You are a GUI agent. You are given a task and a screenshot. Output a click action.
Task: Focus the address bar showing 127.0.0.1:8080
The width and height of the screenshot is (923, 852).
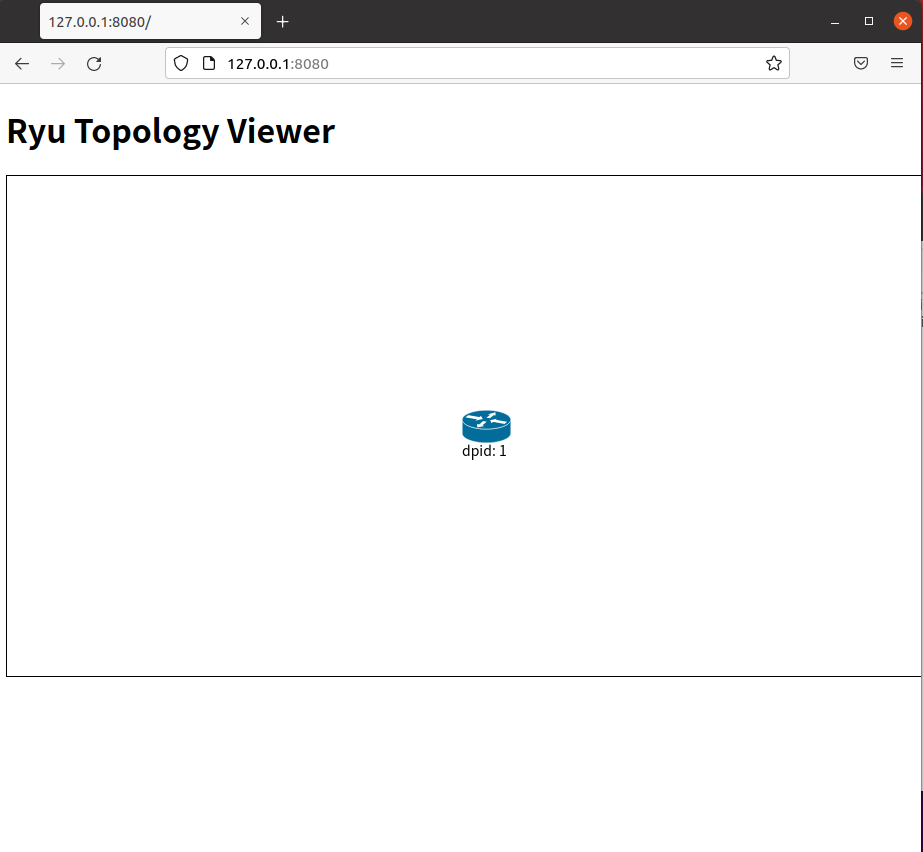[477, 63]
